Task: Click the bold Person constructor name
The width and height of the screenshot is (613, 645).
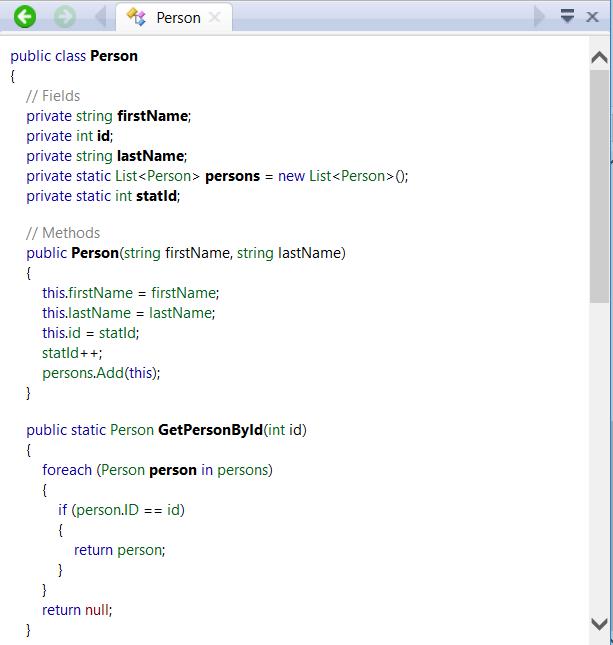Action: click(94, 253)
